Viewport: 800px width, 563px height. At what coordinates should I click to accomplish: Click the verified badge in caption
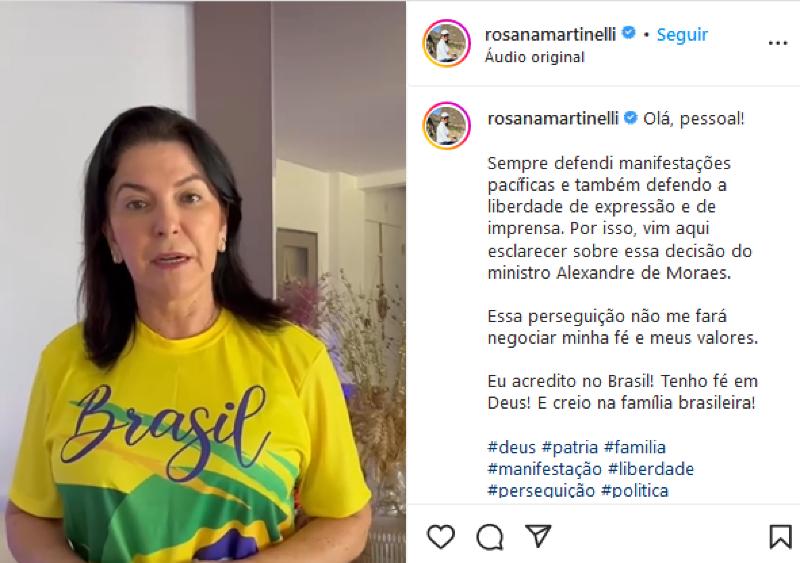coord(631,118)
